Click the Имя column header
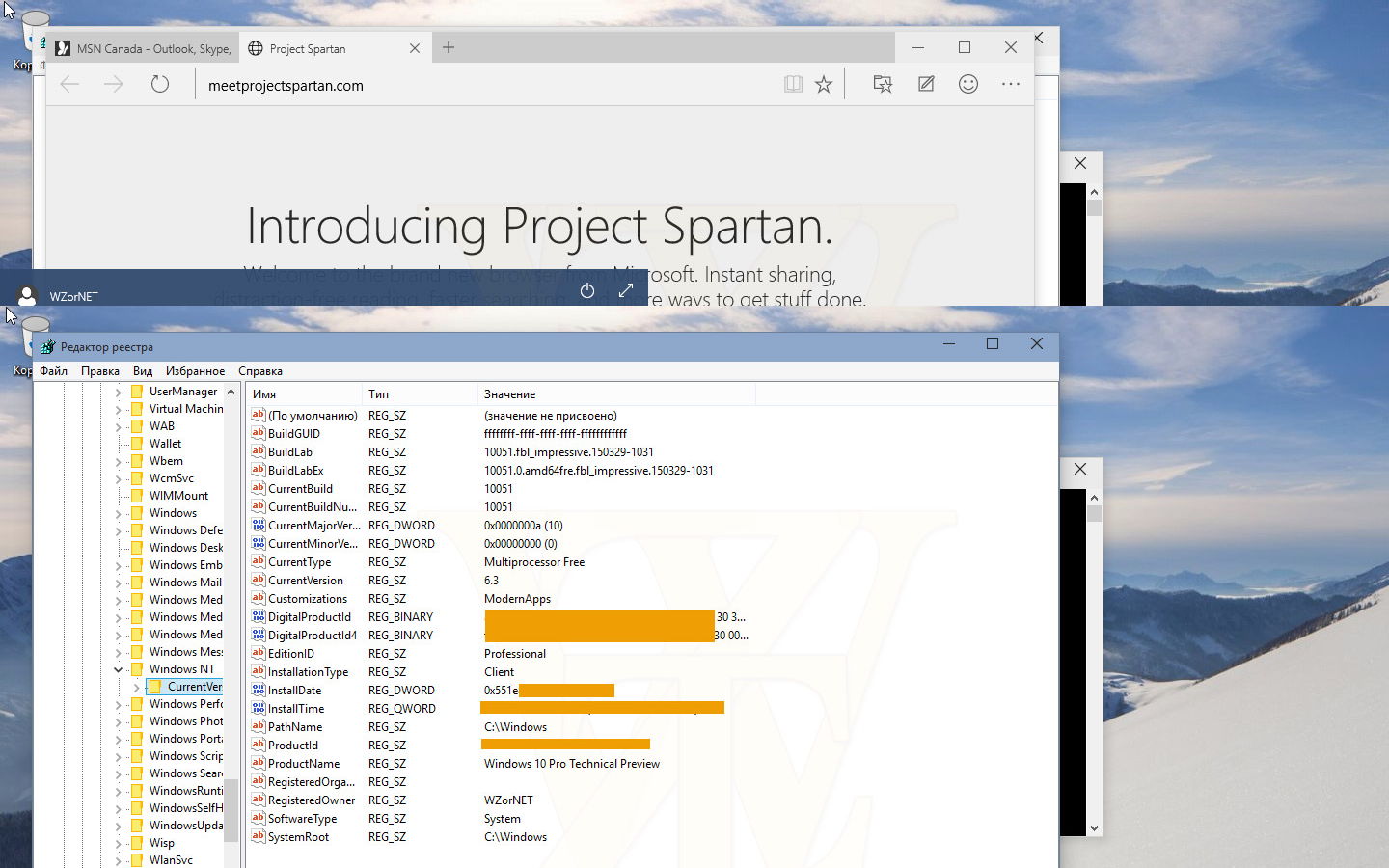 (305, 394)
